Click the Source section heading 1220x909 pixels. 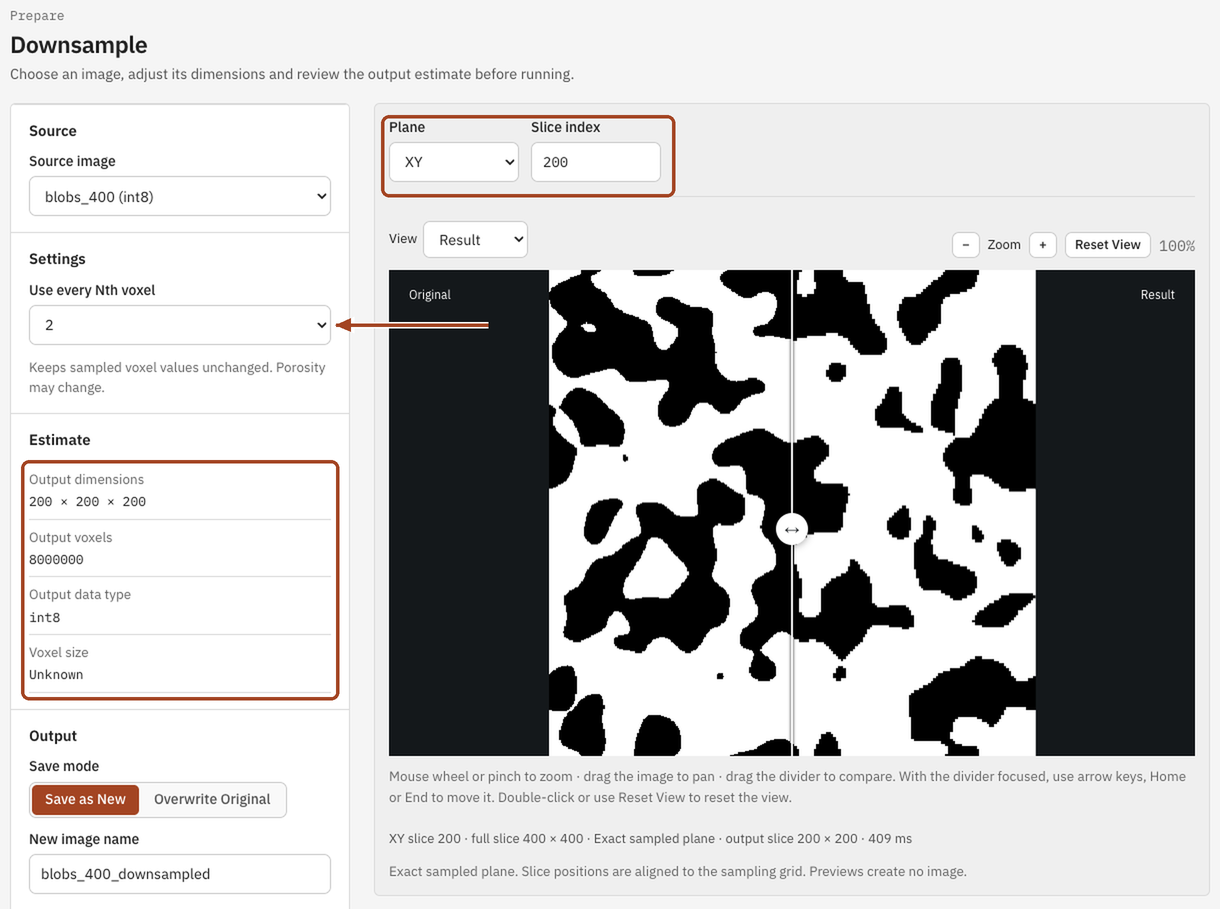pyautogui.click(x=53, y=131)
